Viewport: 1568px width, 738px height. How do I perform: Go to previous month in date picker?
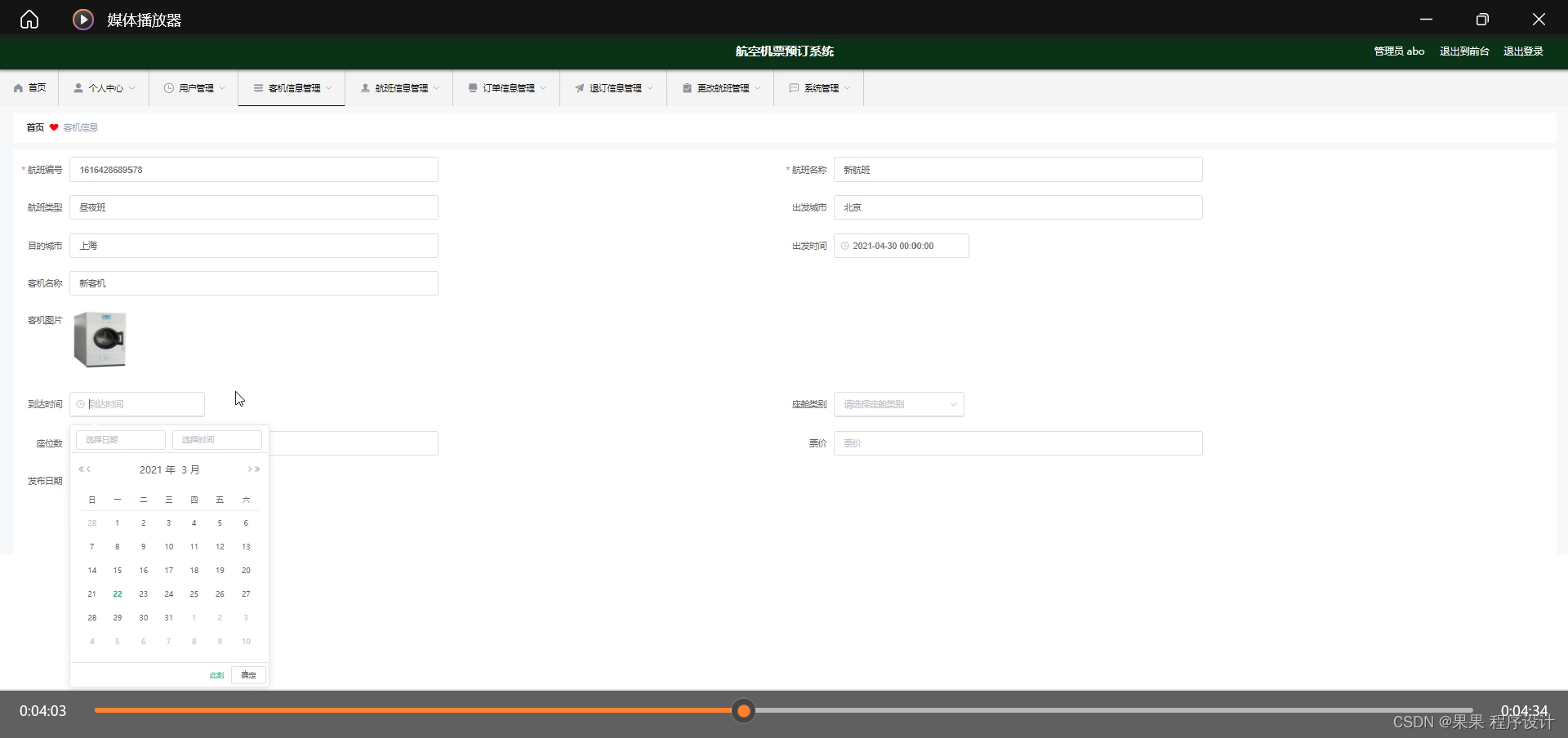tap(88, 469)
